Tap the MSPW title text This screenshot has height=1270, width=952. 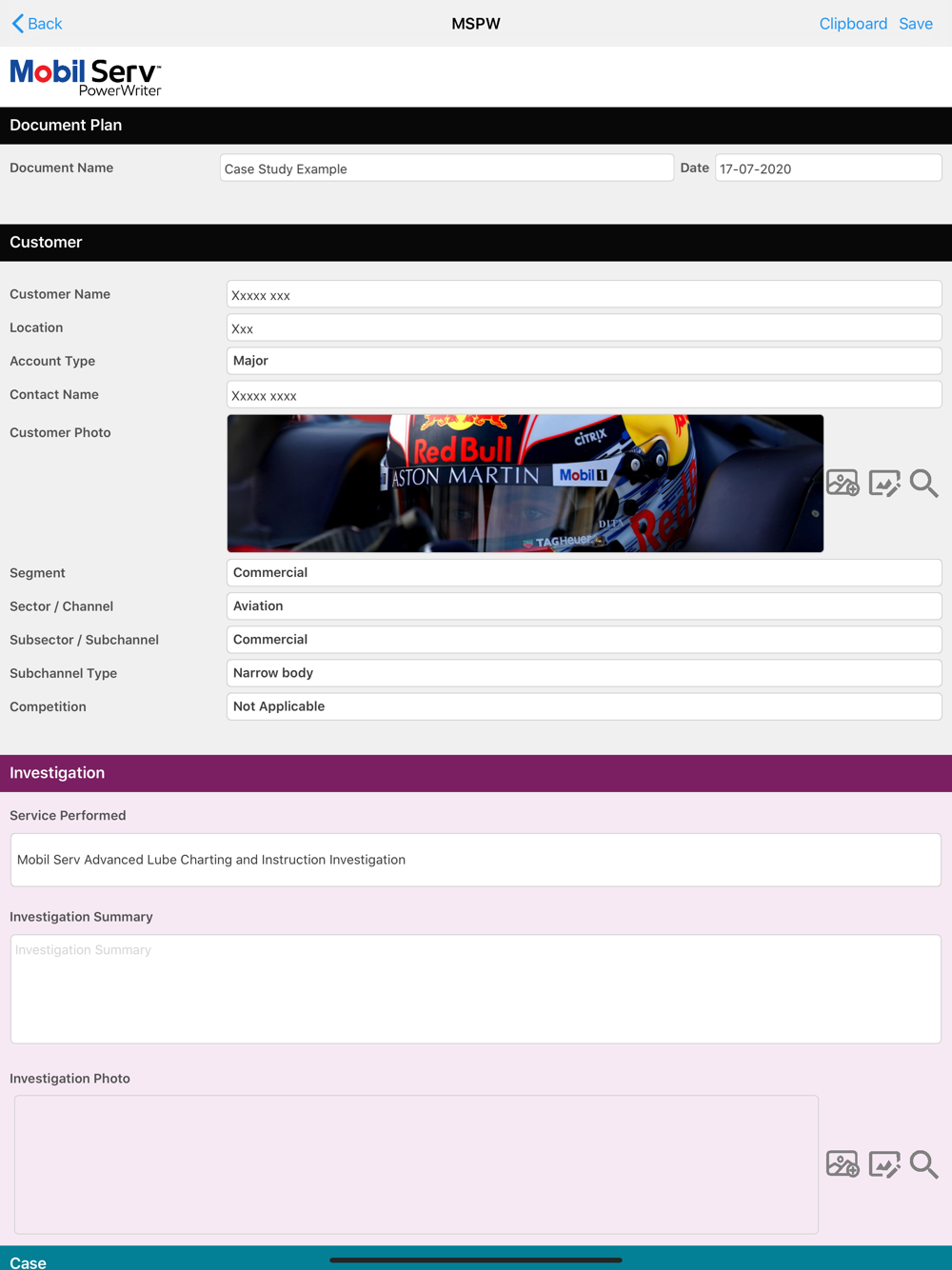tap(476, 24)
